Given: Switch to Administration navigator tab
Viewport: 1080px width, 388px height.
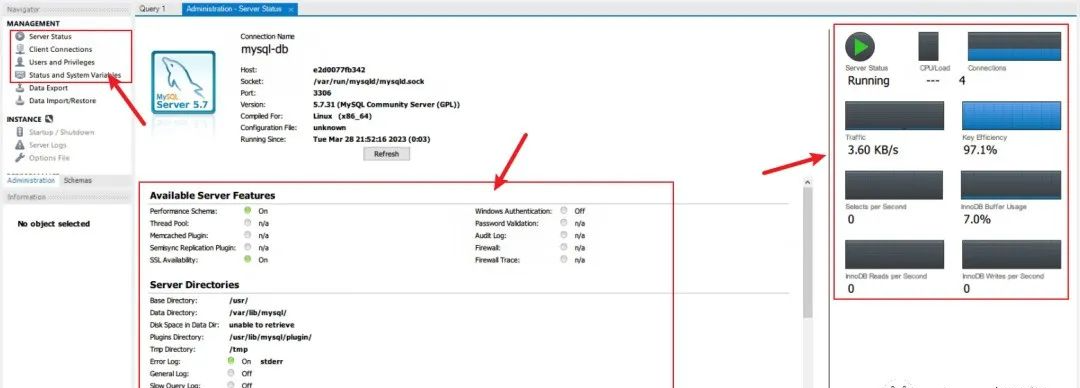Looking at the screenshot, I should [x=31, y=181].
